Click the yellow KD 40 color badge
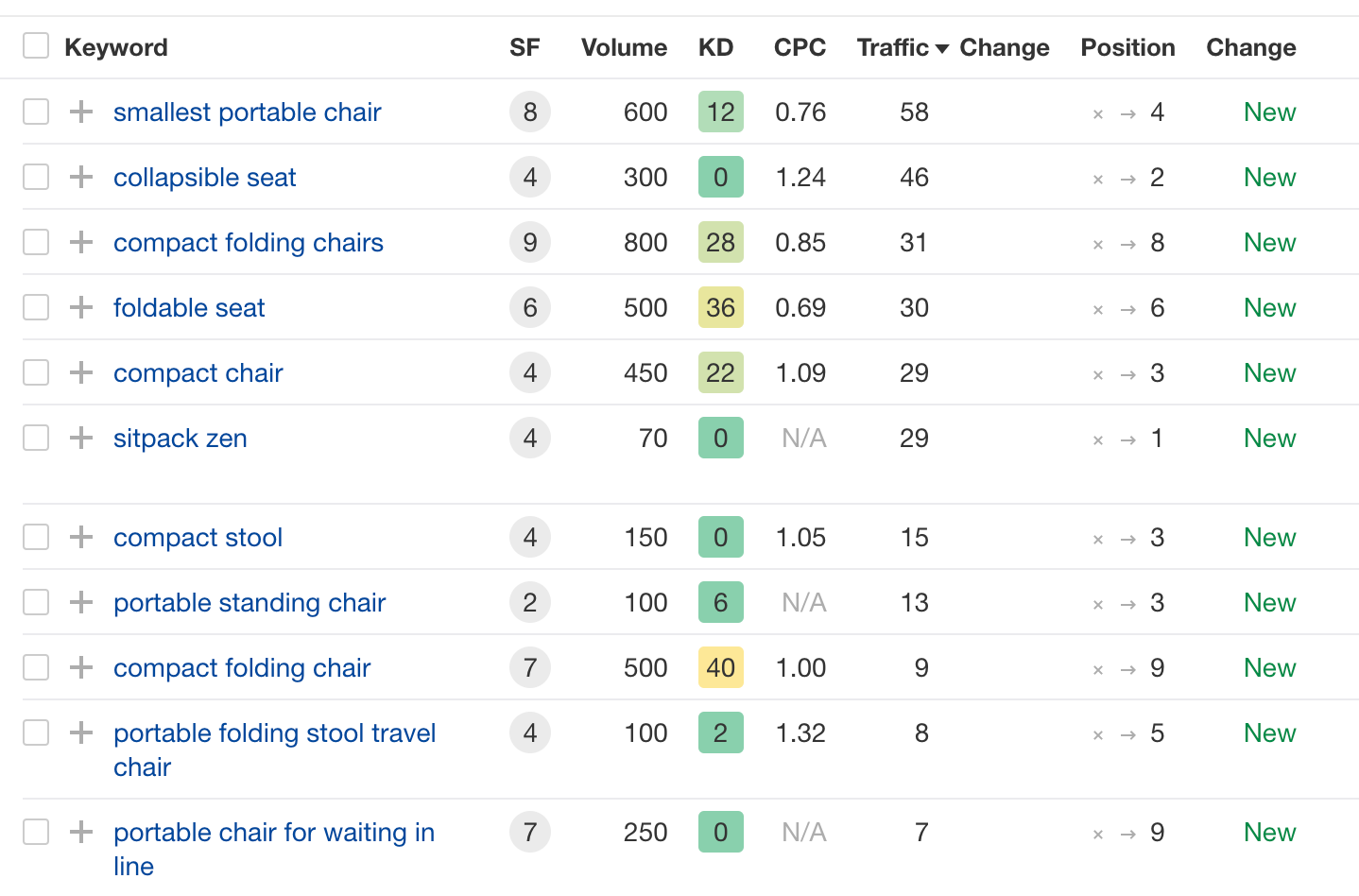1359x896 pixels. [x=720, y=668]
